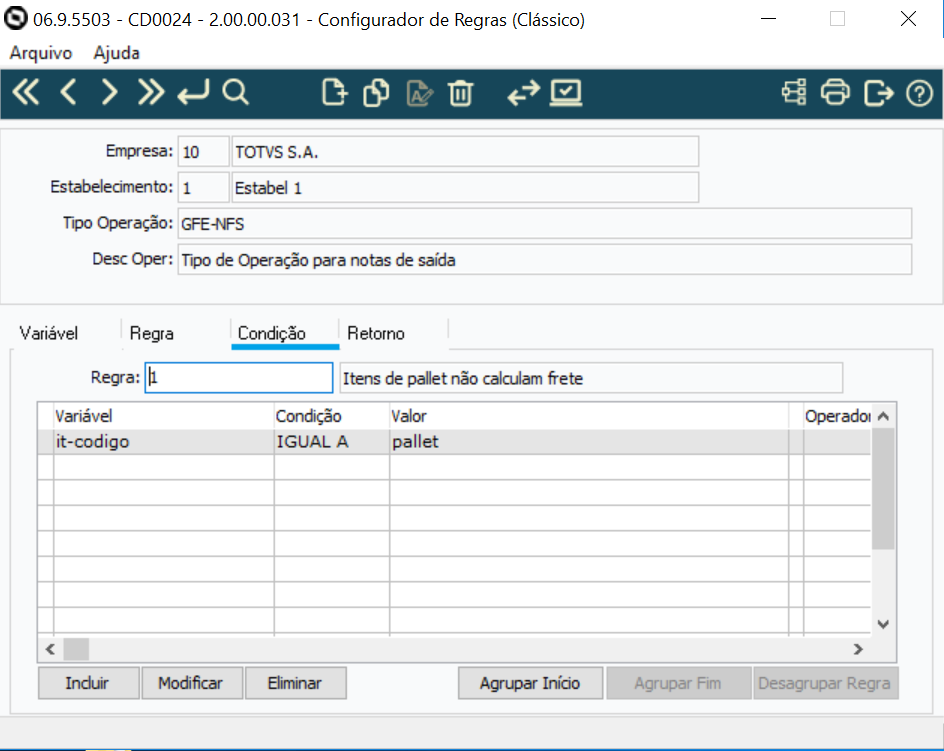Click the Agrupar Início button
The height and width of the screenshot is (751, 944).
pyautogui.click(x=530, y=683)
